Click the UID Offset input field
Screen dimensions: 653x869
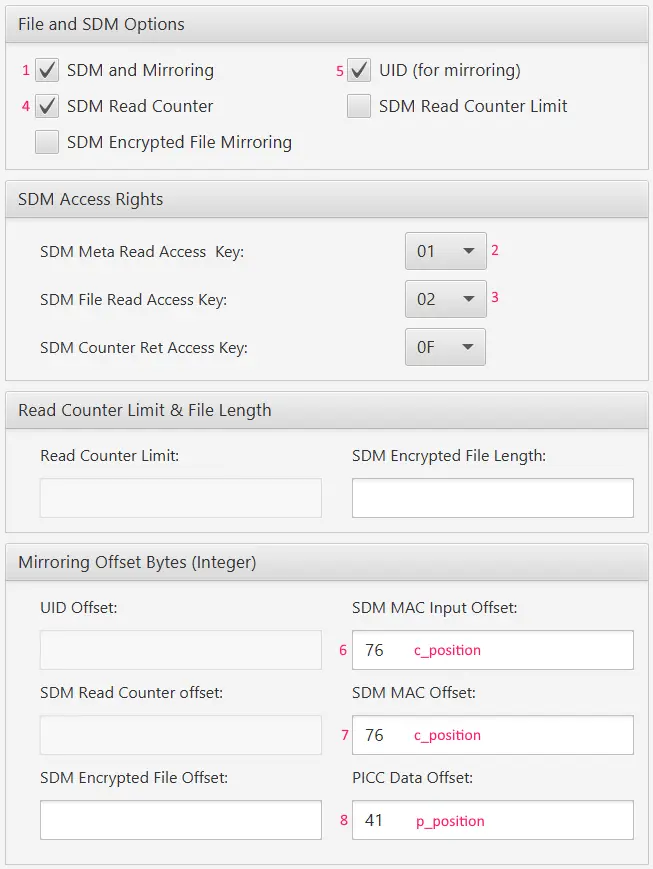click(x=181, y=650)
